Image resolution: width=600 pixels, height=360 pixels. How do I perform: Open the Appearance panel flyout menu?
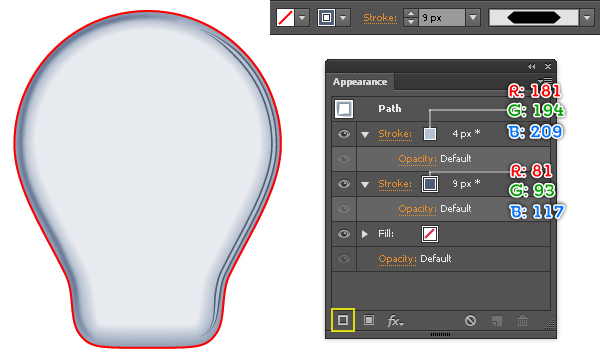(x=545, y=80)
